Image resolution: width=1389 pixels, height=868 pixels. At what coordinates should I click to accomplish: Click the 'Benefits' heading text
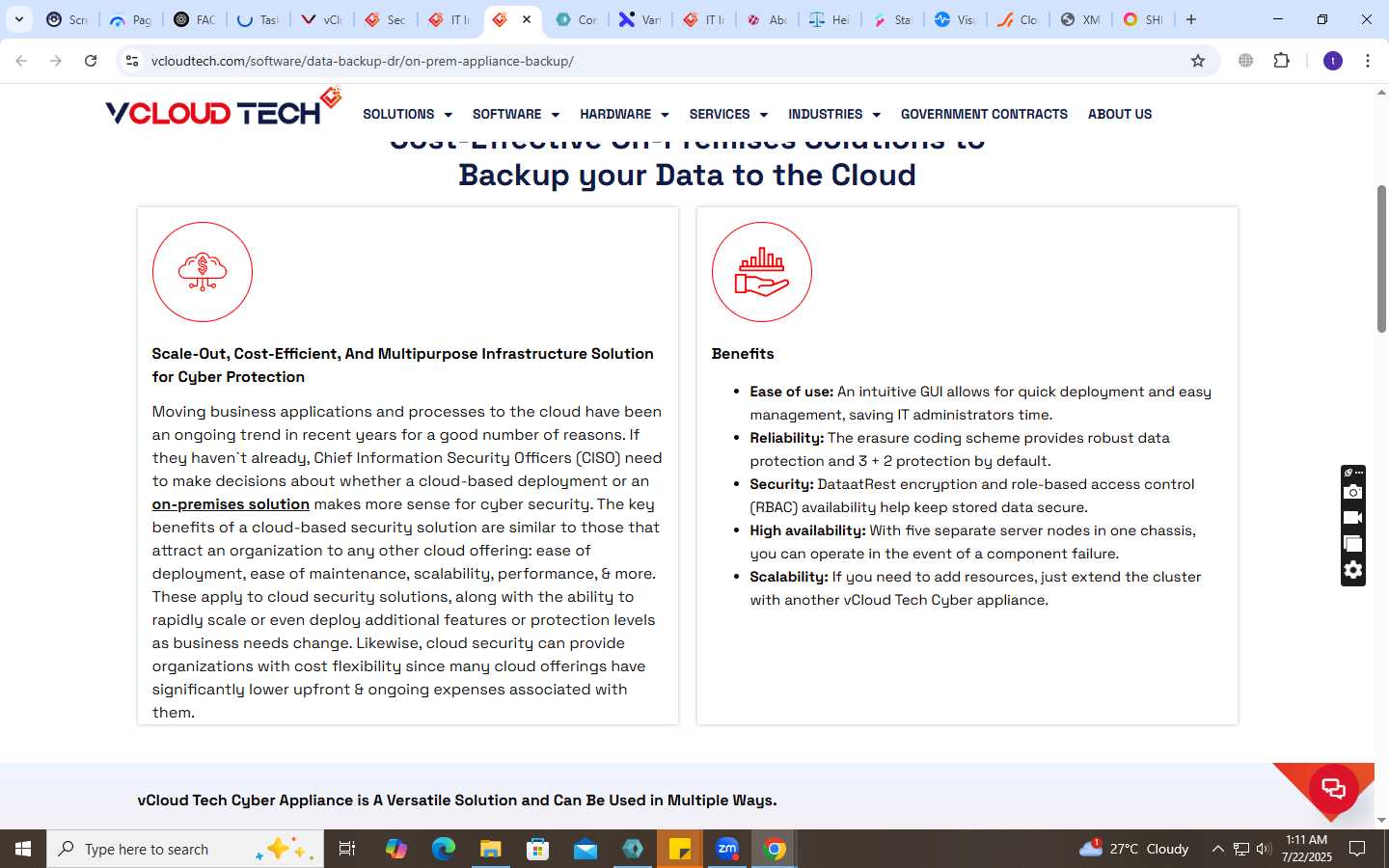(743, 354)
